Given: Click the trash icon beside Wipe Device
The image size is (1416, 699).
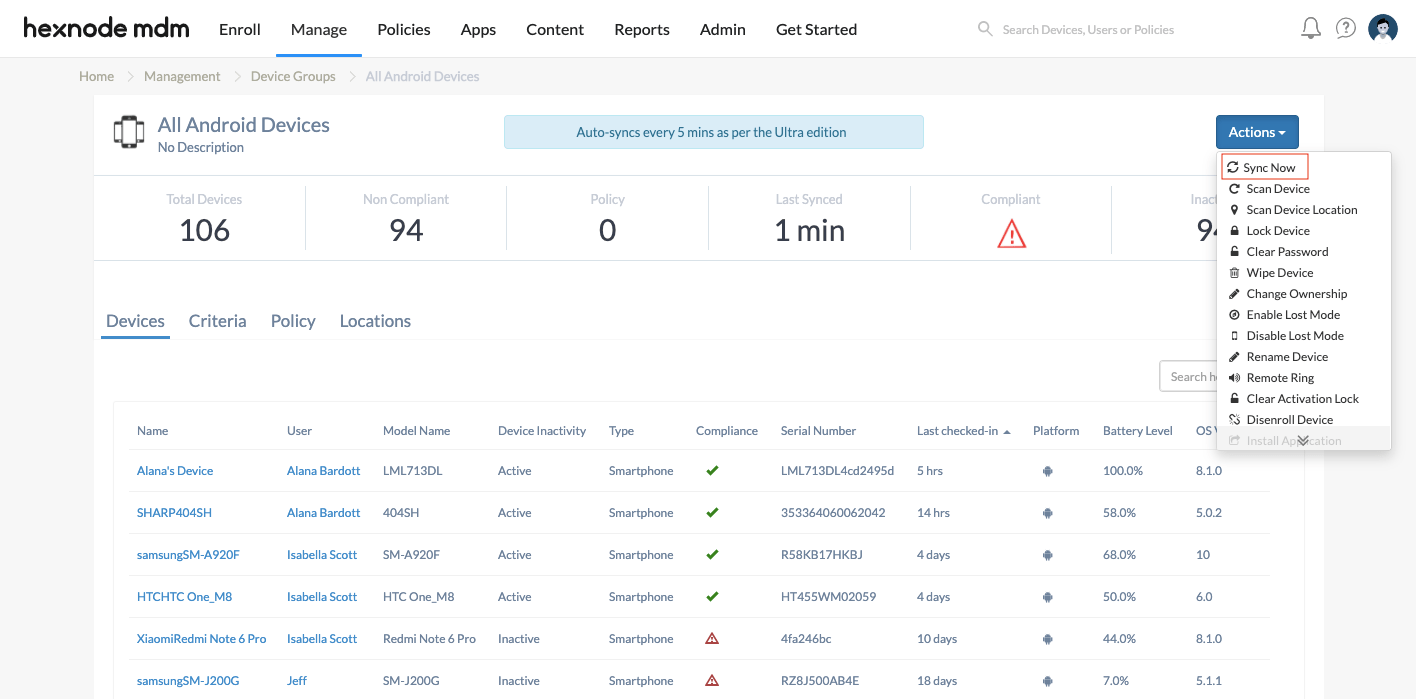Looking at the screenshot, I should [x=1234, y=272].
